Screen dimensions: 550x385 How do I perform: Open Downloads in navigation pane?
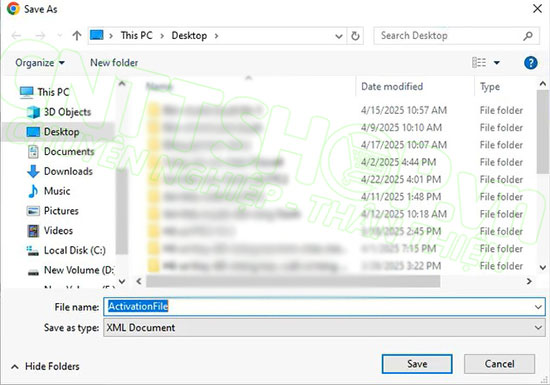point(68,171)
